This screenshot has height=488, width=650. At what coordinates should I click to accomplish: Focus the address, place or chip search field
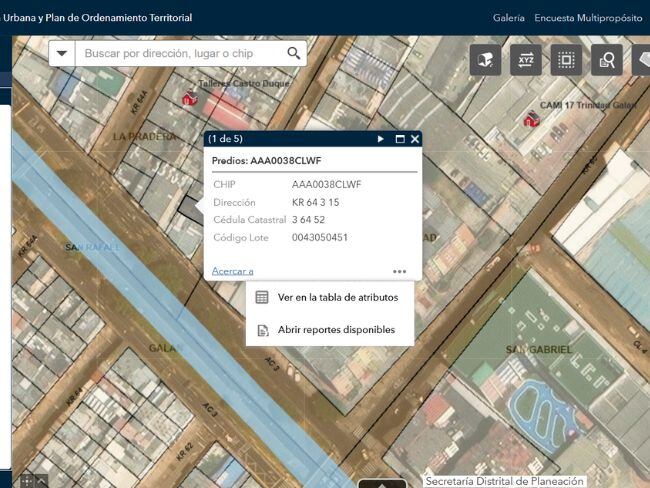pos(180,53)
